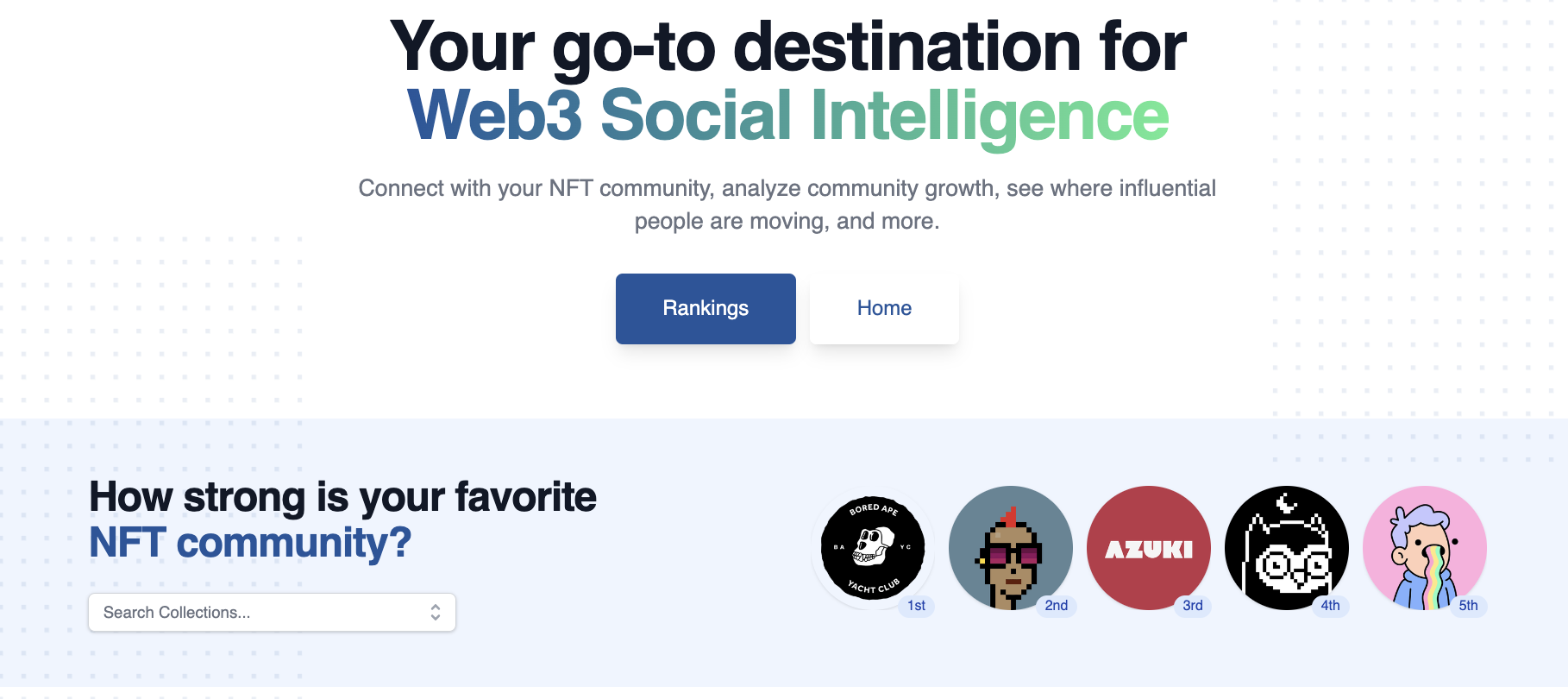Expand the Search Collections chevron arrows
Viewport: 1568px width, 699px height.
436,613
